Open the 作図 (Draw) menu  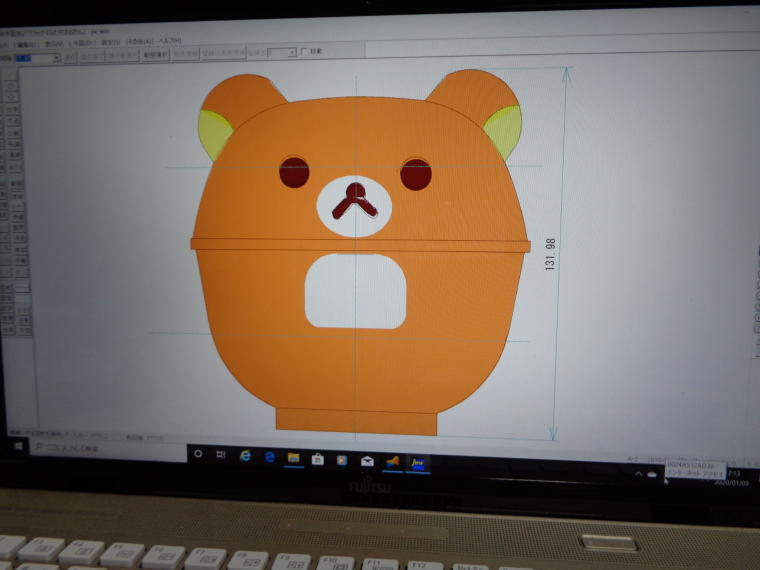[82, 43]
